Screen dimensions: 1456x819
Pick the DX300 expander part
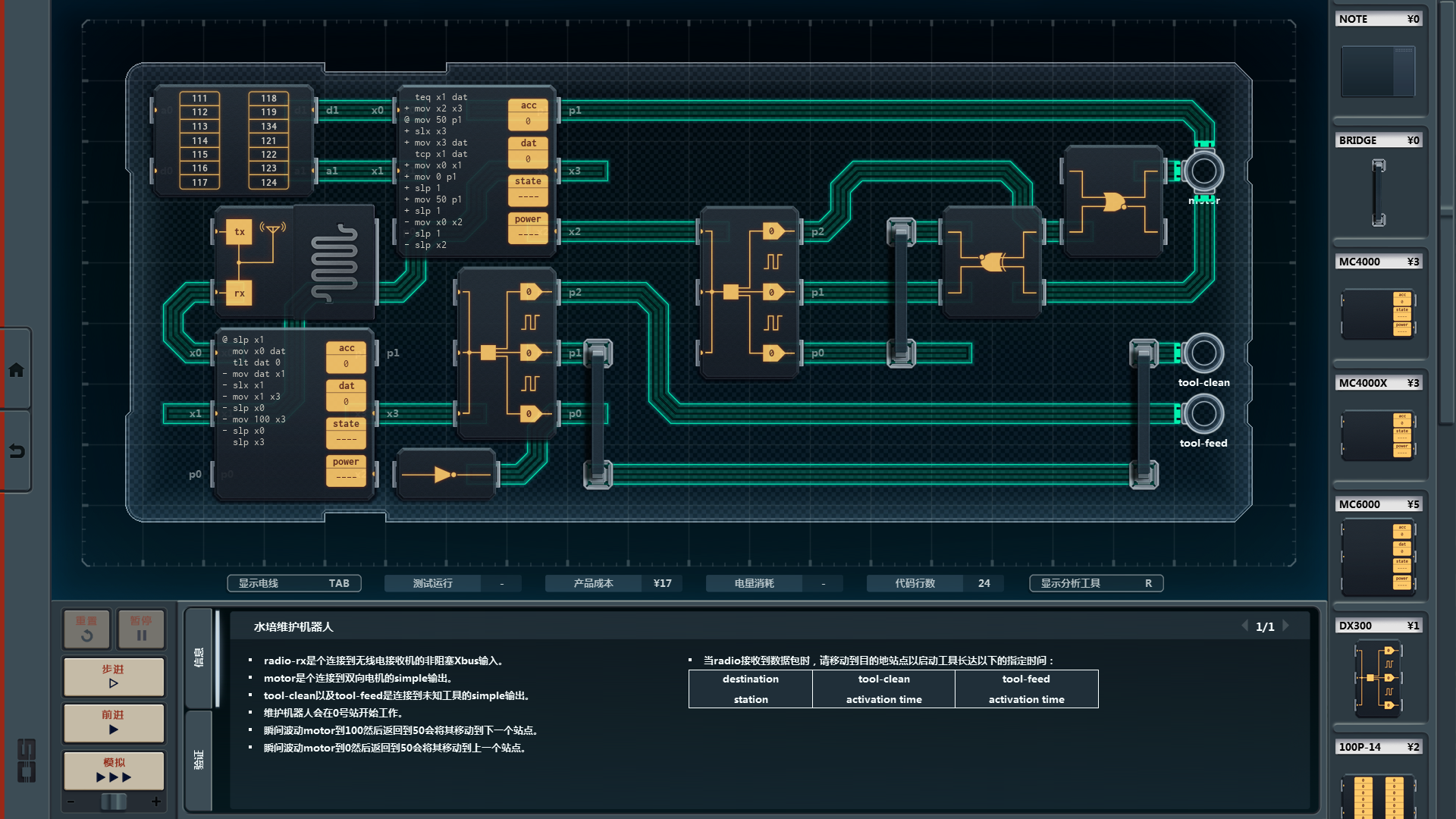tap(1378, 677)
